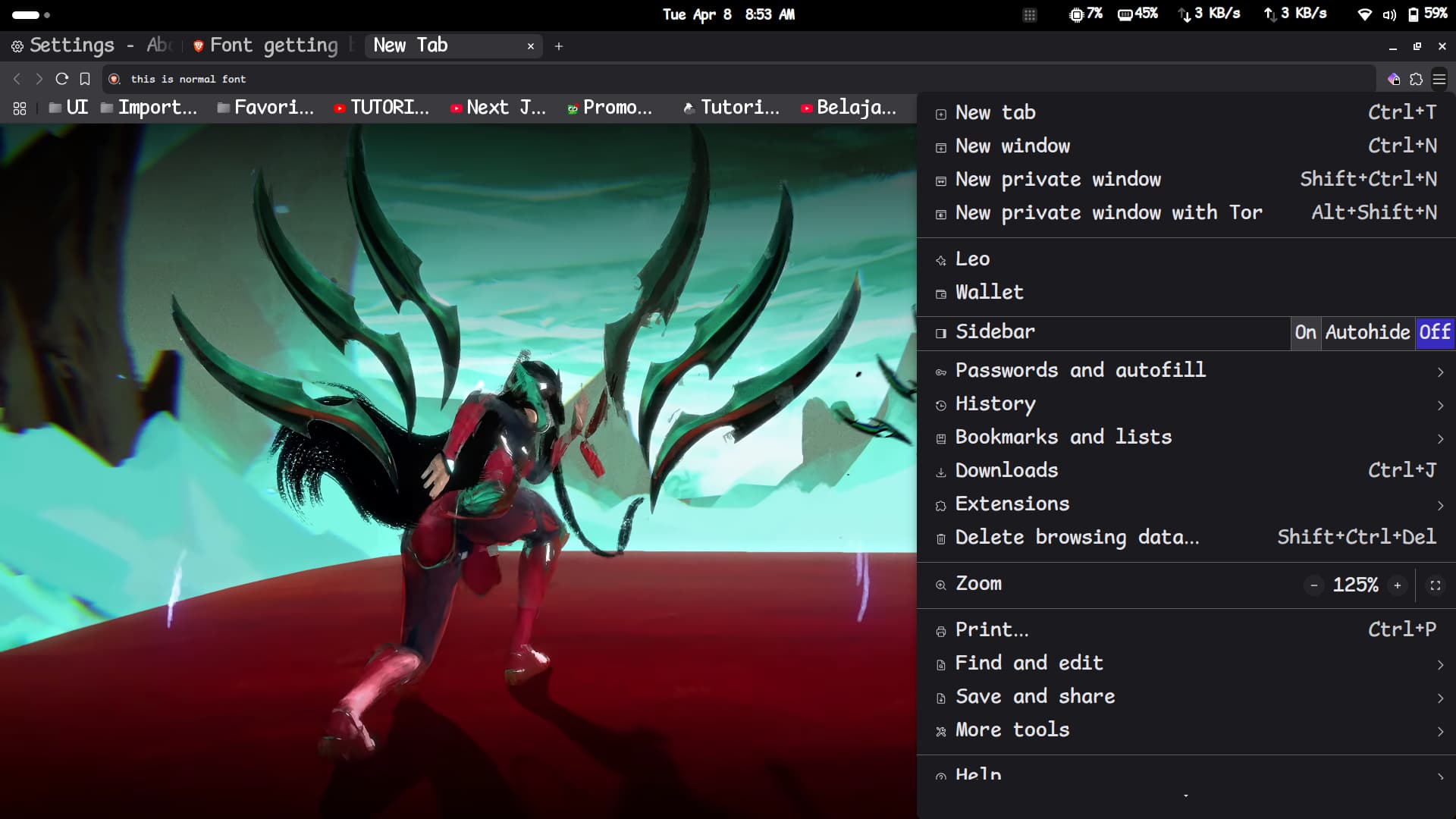This screenshot has height=819, width=1456.
Task: Click the apps grid icon in top bar
Action: coord(1029,14)
